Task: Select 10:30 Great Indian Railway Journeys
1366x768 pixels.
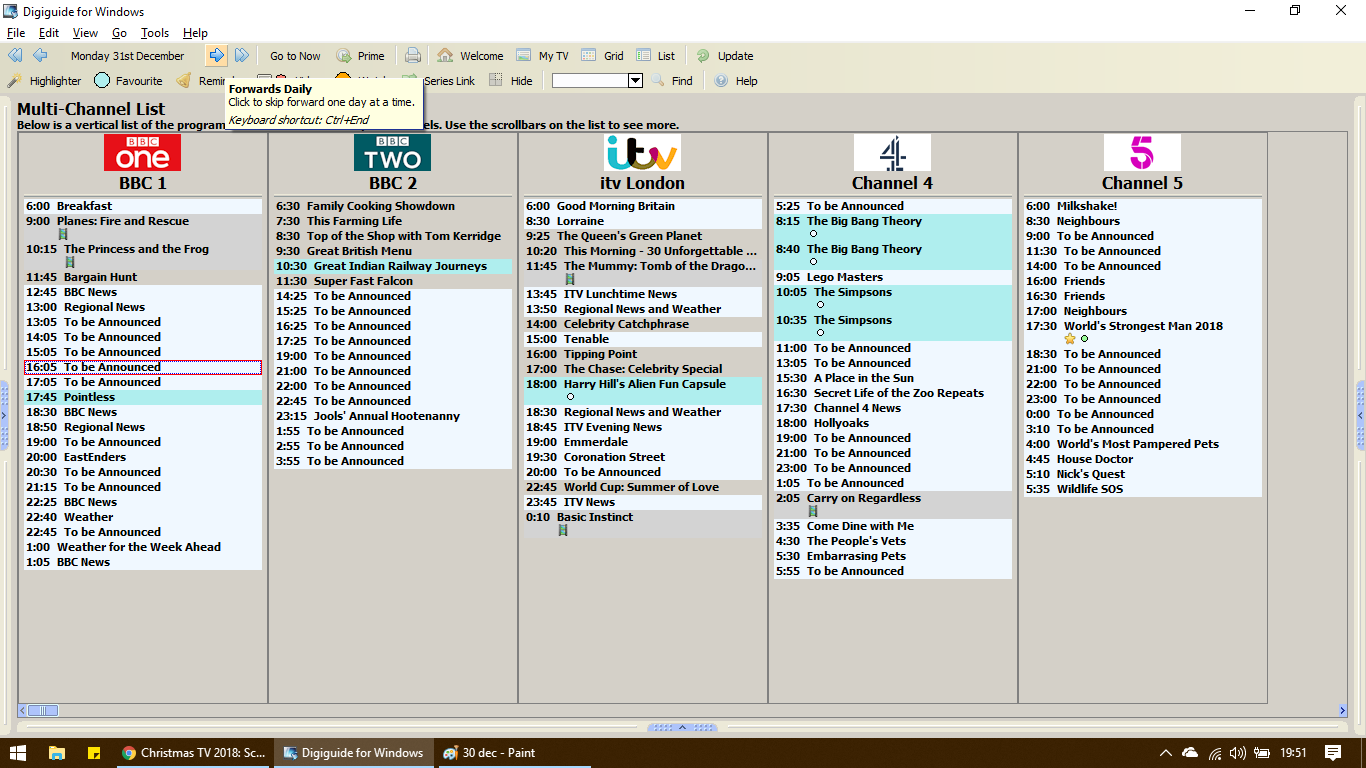Action: (393, 266)
